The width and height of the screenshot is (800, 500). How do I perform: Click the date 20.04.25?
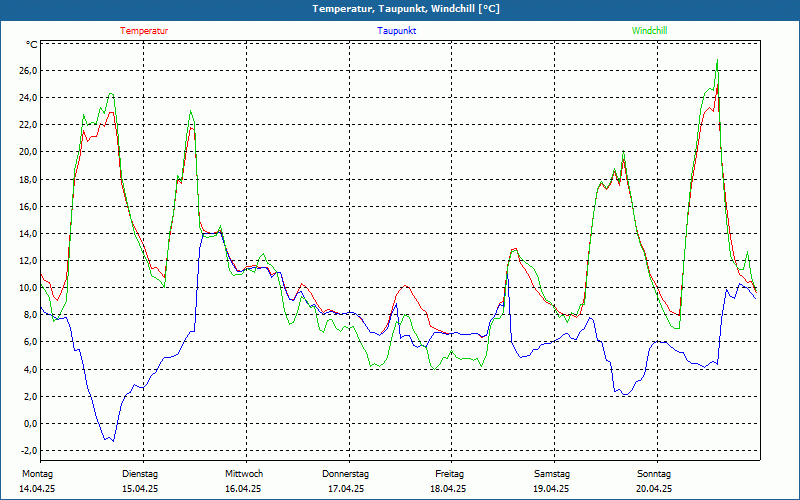(x=654, y=489)
